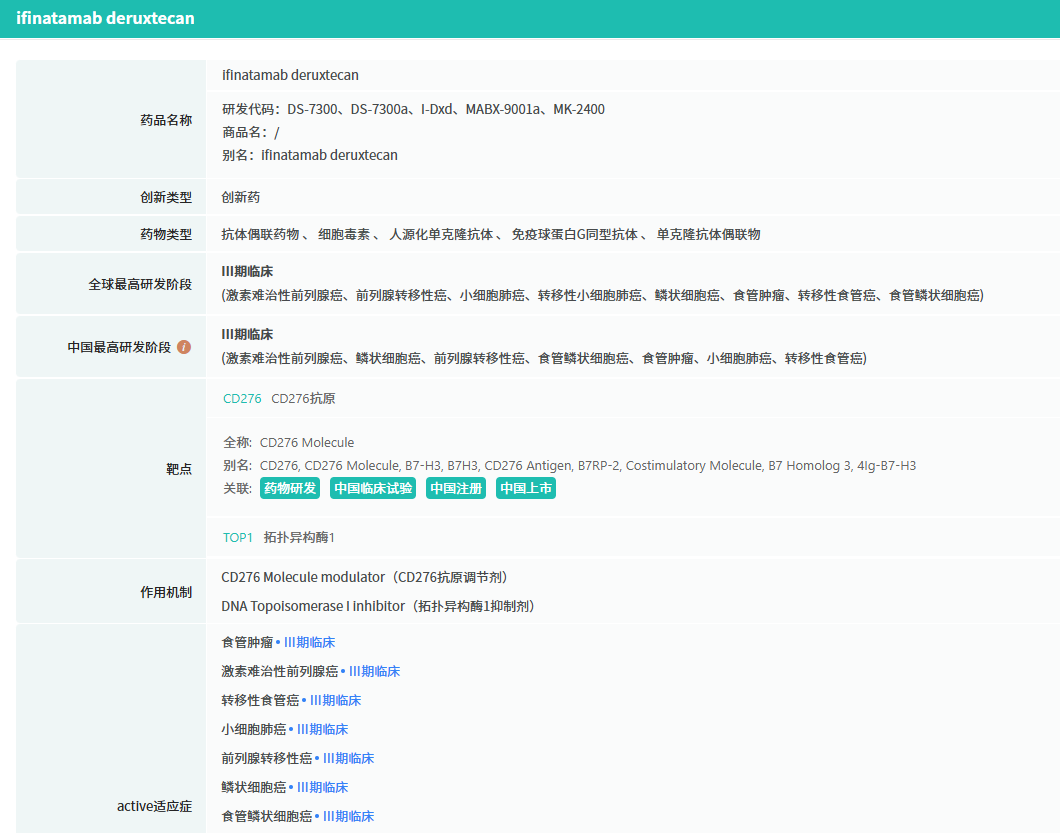Click the 中国临床试验 tag button
The image size is (1060, 833).
click(373, 488)
